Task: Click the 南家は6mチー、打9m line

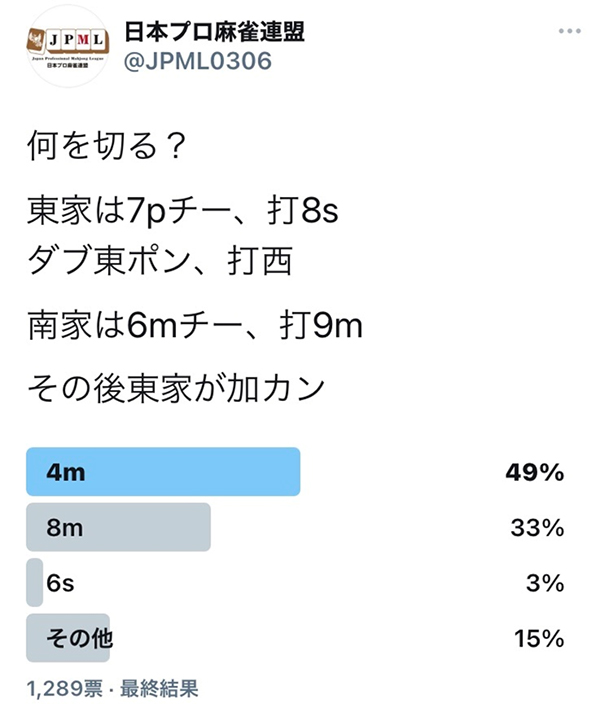Action: (x=194, y=326)
